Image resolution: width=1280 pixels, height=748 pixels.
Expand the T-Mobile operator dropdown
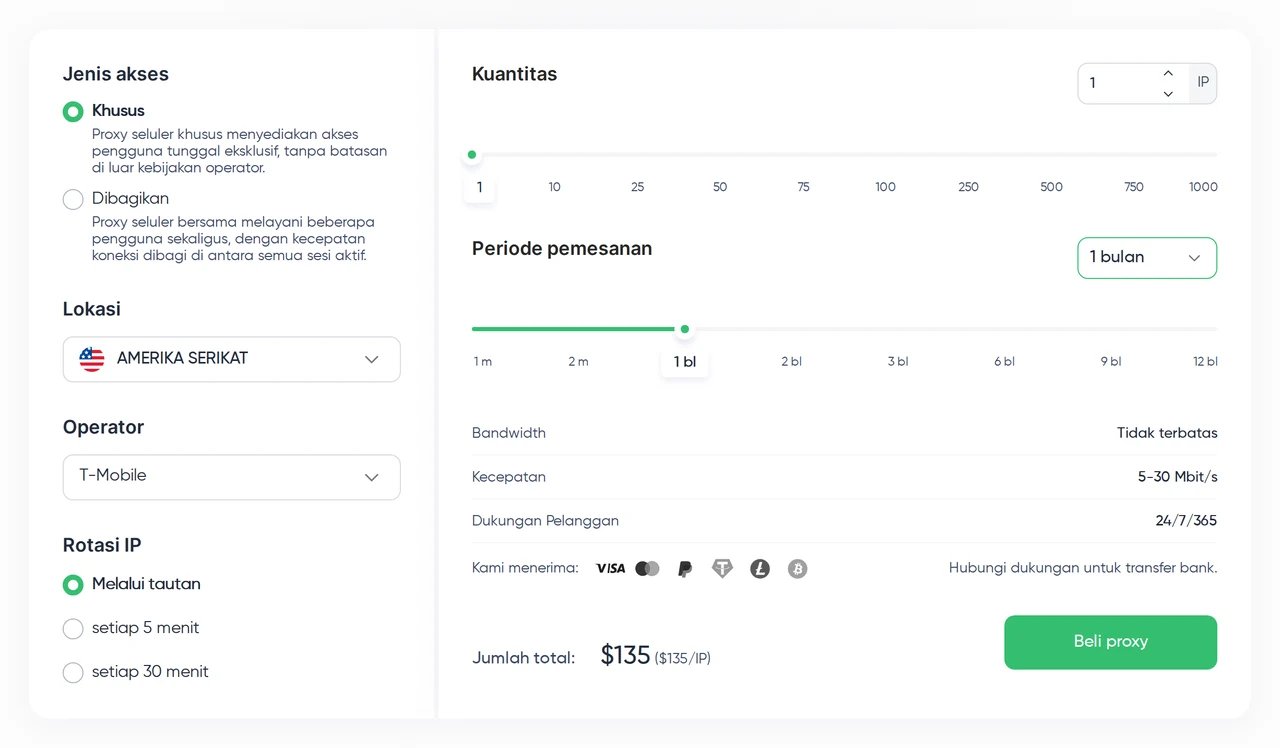pos(232,477)
